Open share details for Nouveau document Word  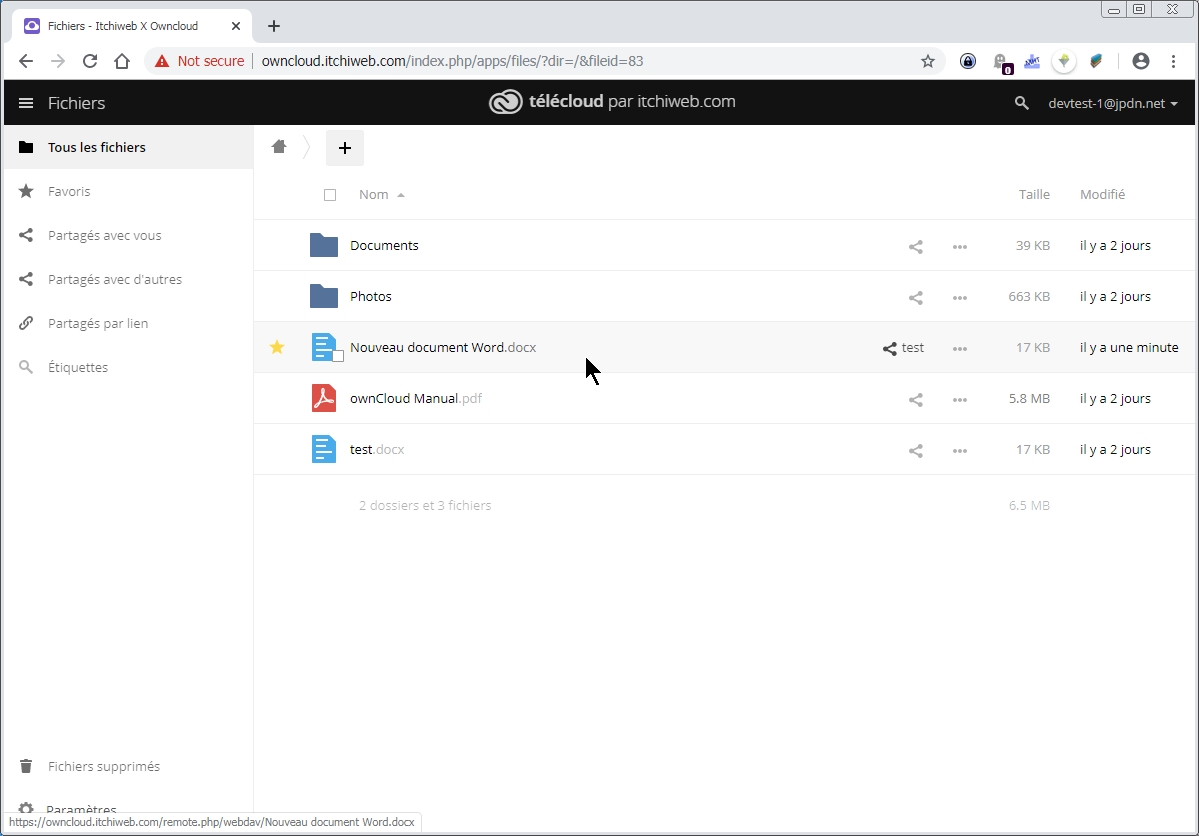903,348
